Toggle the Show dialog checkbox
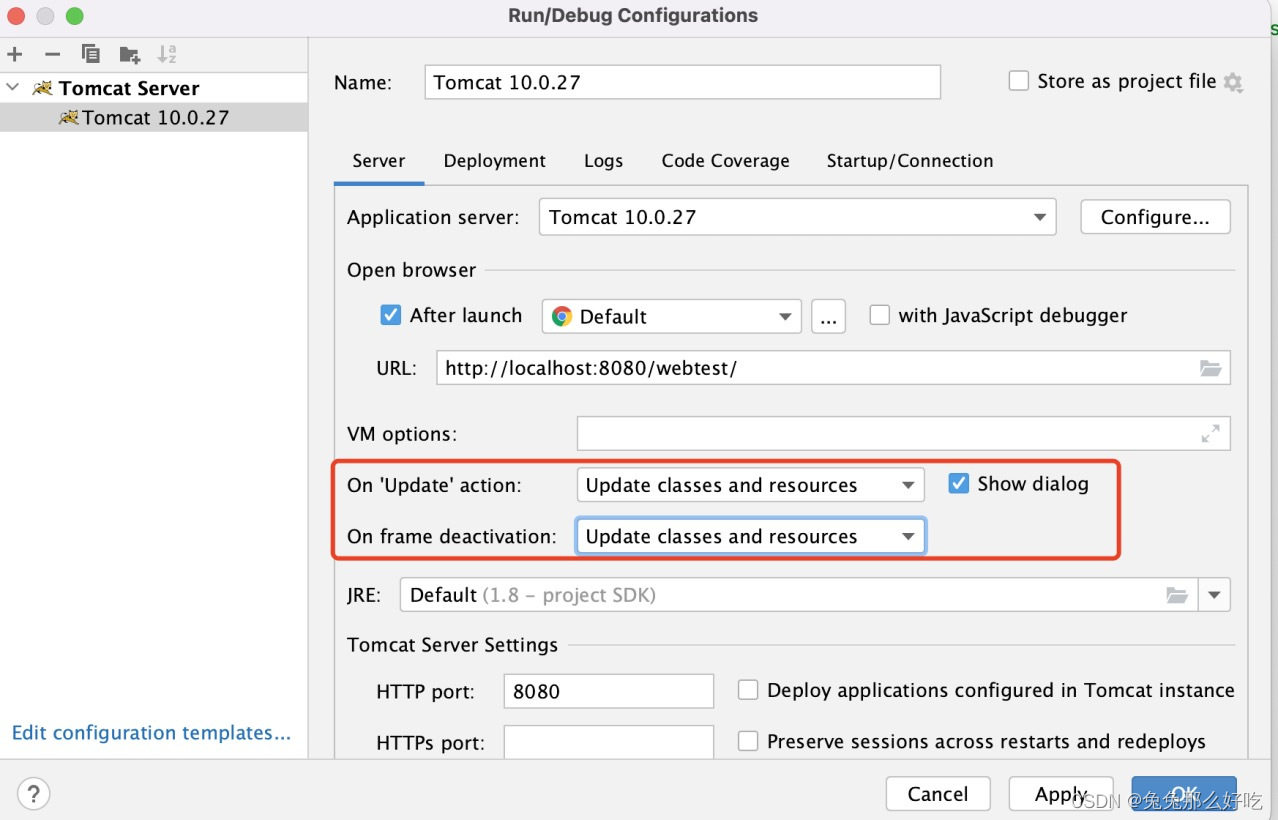Image resolution: width=1278 pixels, height=820 pixels. (958, 484)
